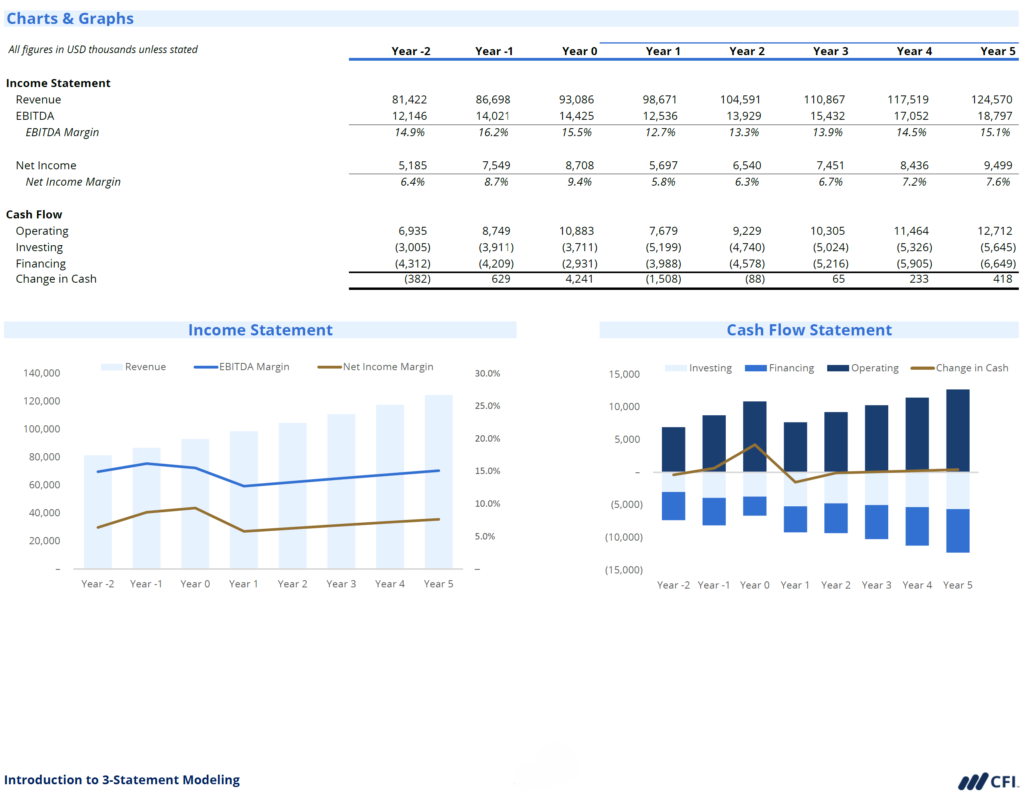Select the Year 5 column header in table
Viewport: 1024px width, 799px height.
tap(997, 51)
